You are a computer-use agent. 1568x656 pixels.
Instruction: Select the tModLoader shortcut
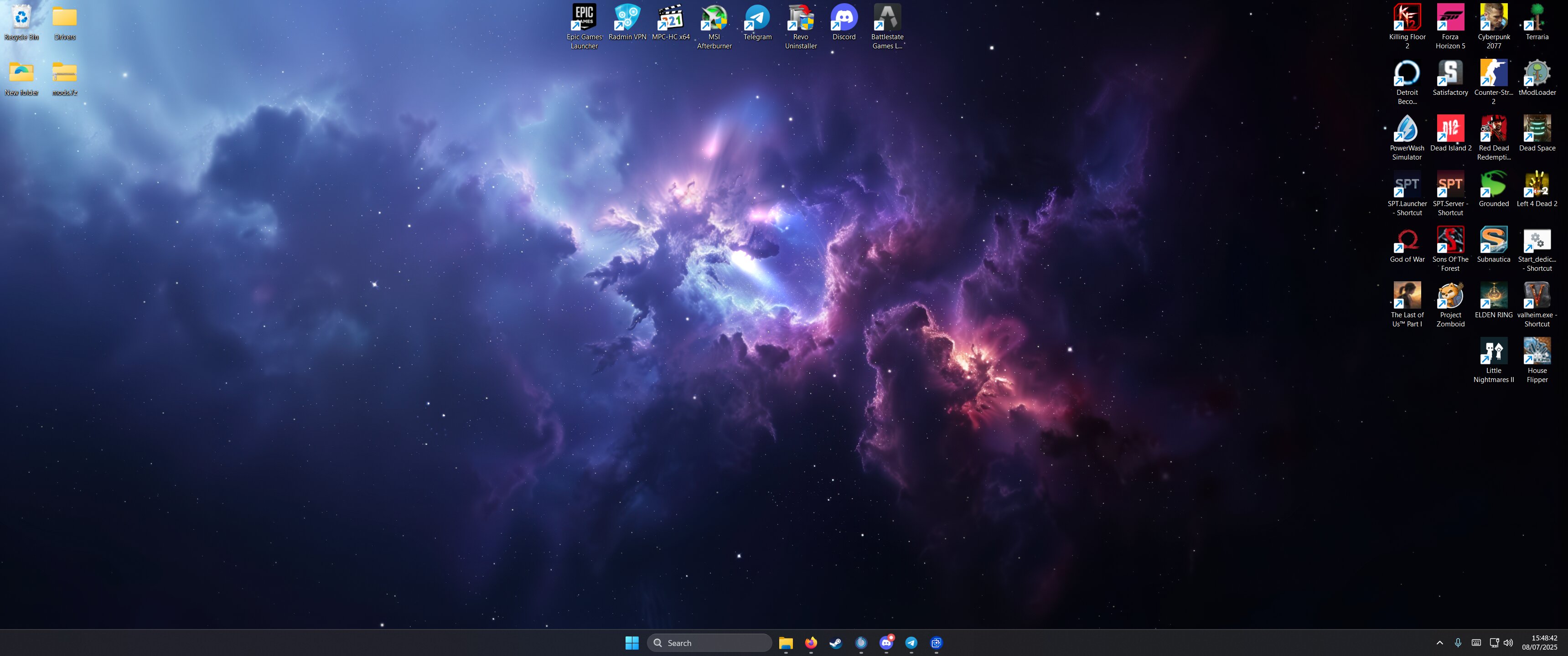coord(1537,78)
